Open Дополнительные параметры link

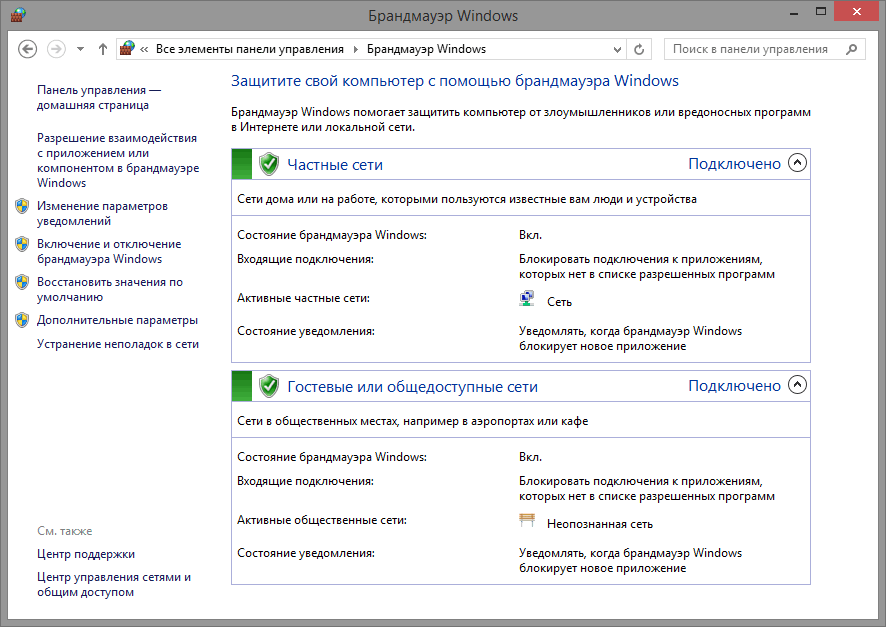coord(117,320)
